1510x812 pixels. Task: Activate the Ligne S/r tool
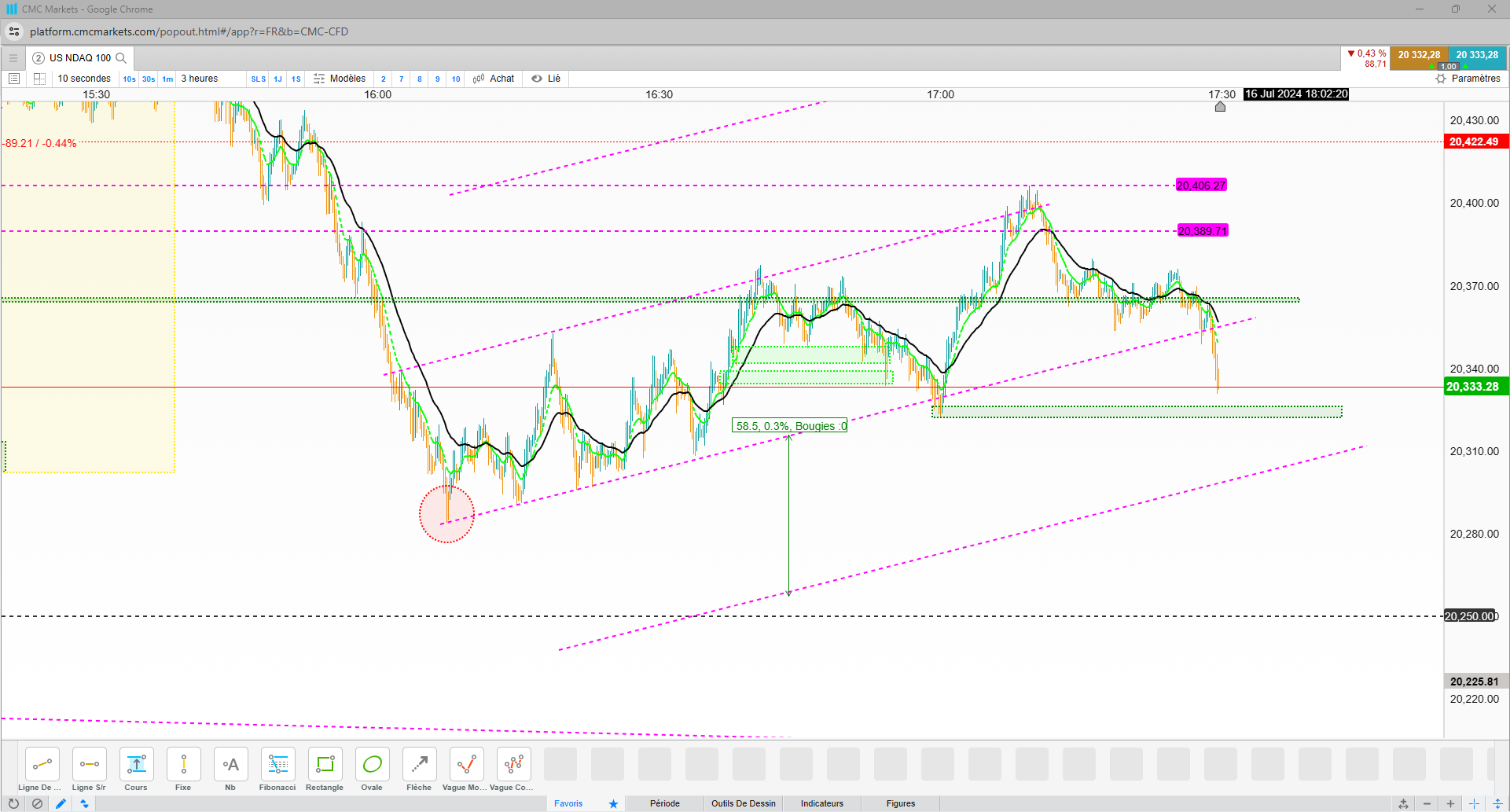point(89,770)
